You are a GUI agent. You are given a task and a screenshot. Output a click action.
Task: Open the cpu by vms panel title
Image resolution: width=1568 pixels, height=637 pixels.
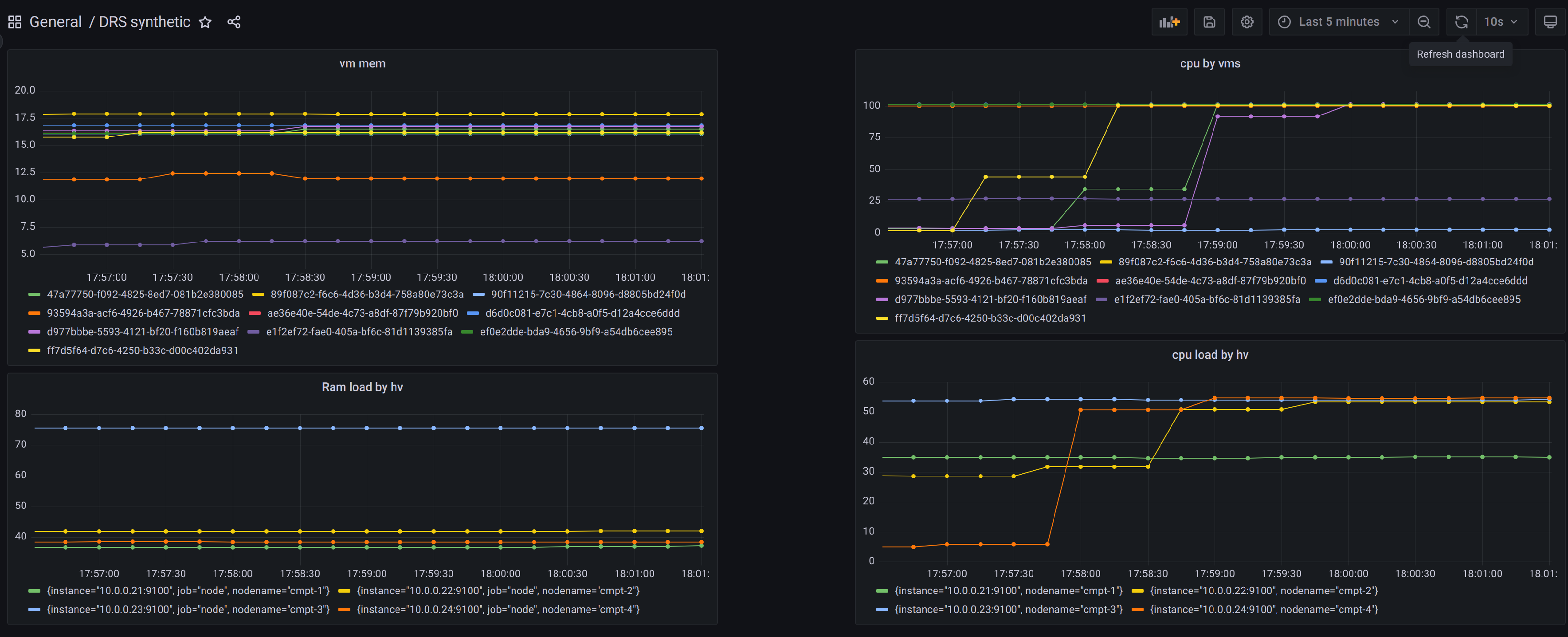click(1209, 63)
